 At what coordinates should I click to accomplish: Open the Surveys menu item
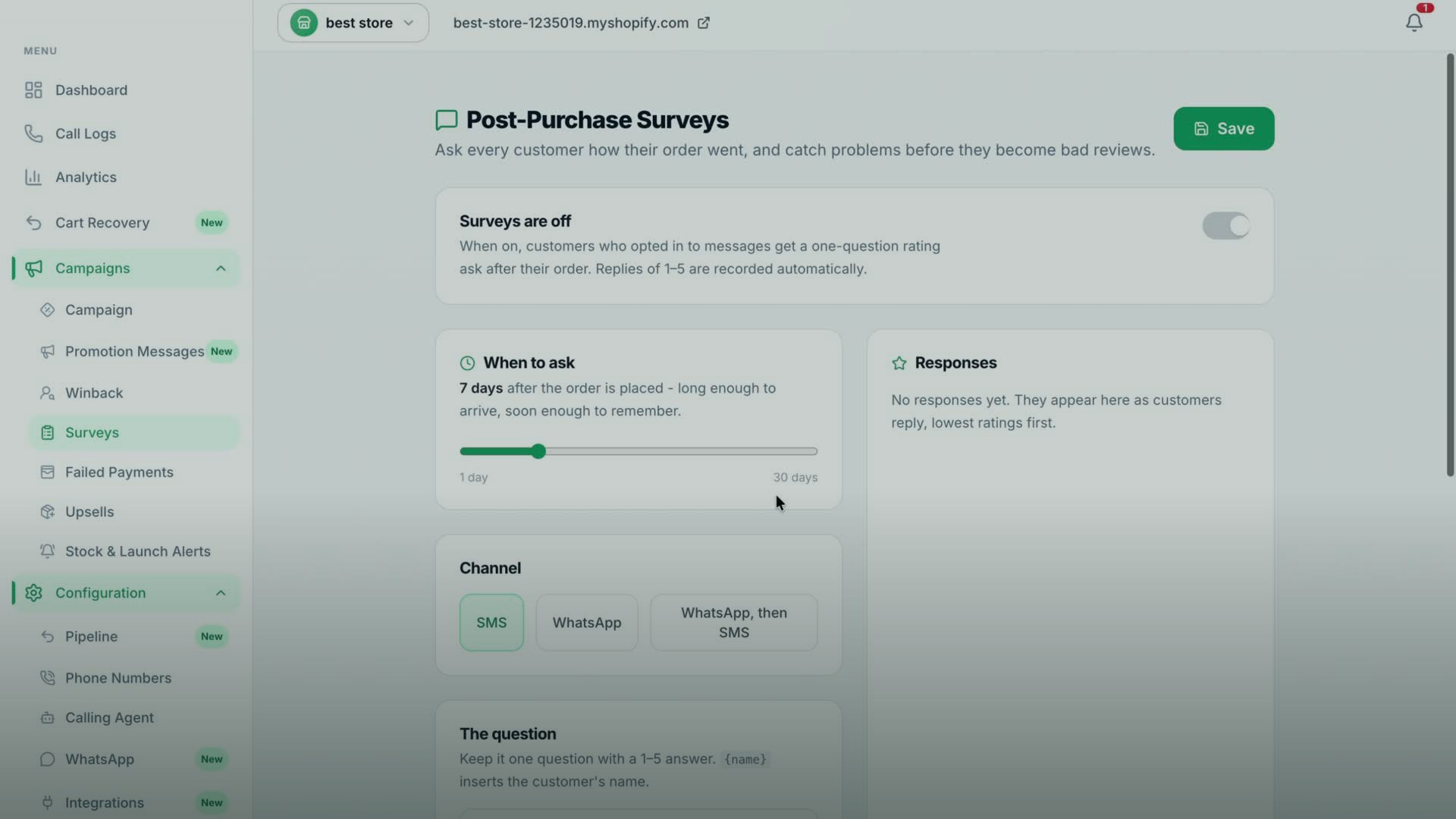click(x=134, y=432)
